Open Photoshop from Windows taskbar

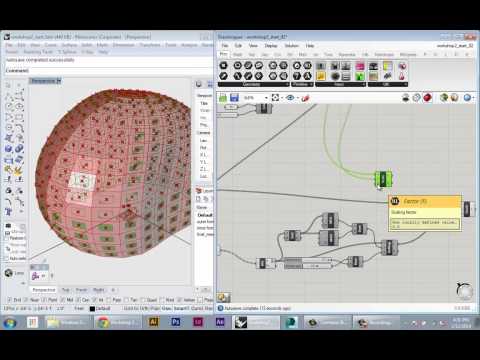click(x=175, y=322)
